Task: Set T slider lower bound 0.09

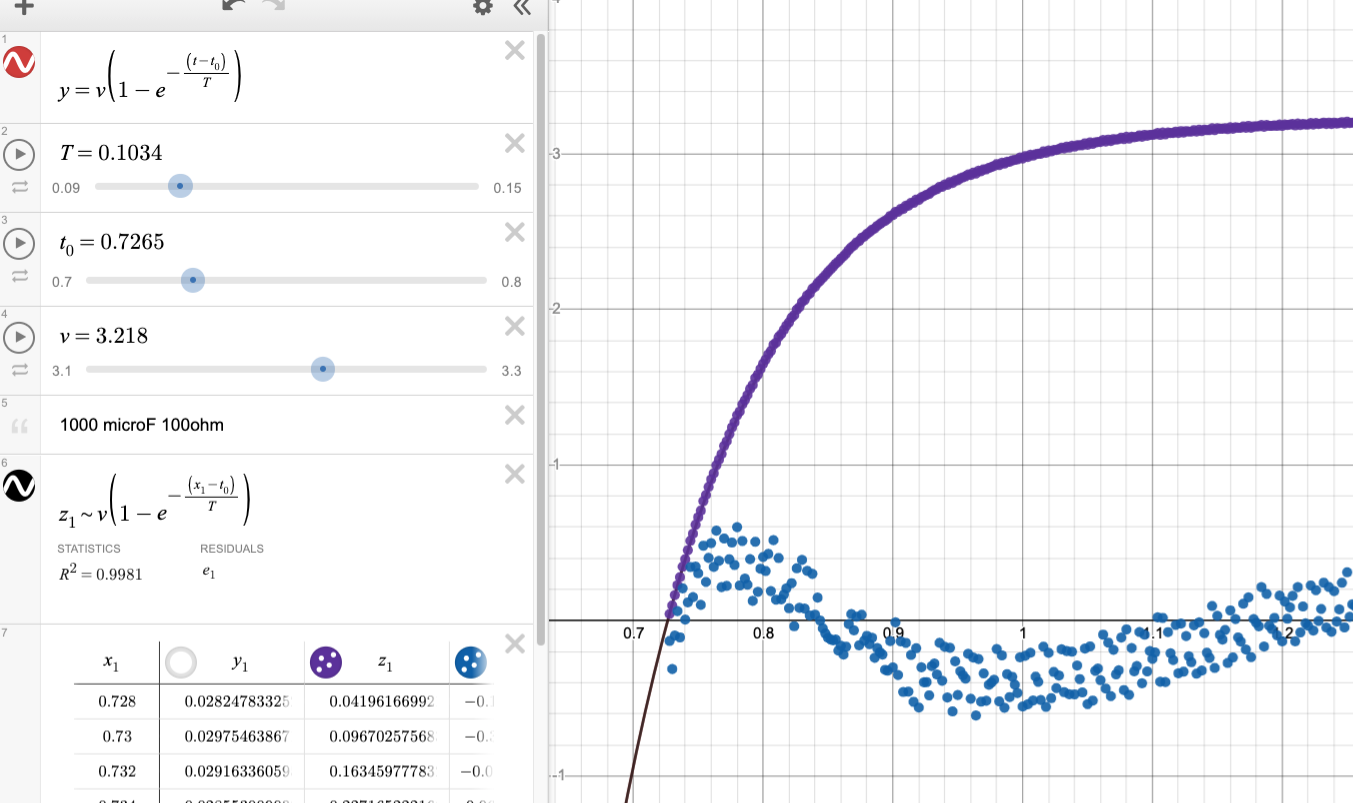Action: click(64, 188)
